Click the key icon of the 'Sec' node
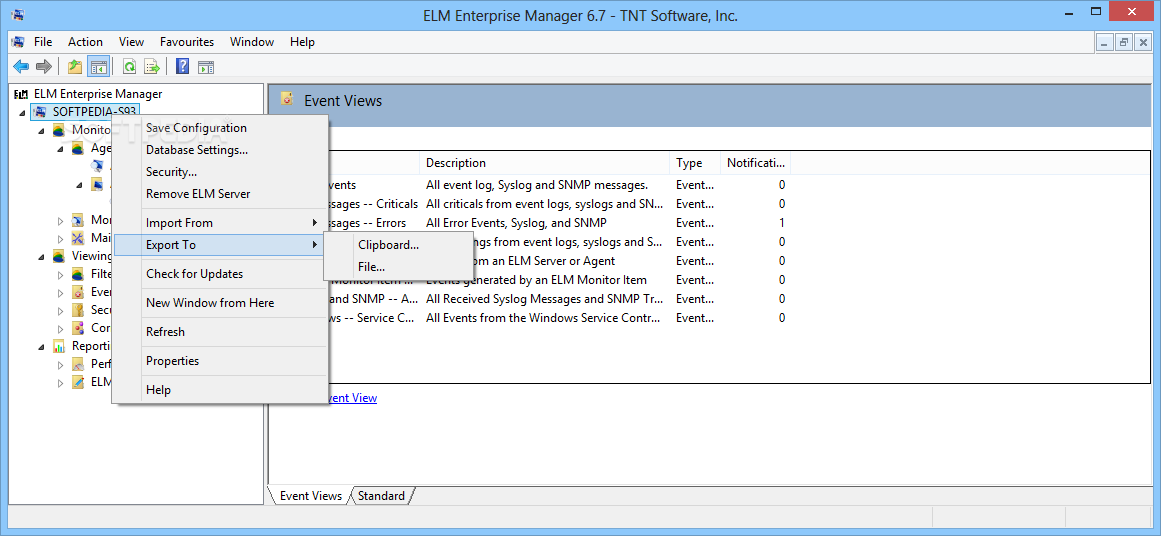 point(78,309)
